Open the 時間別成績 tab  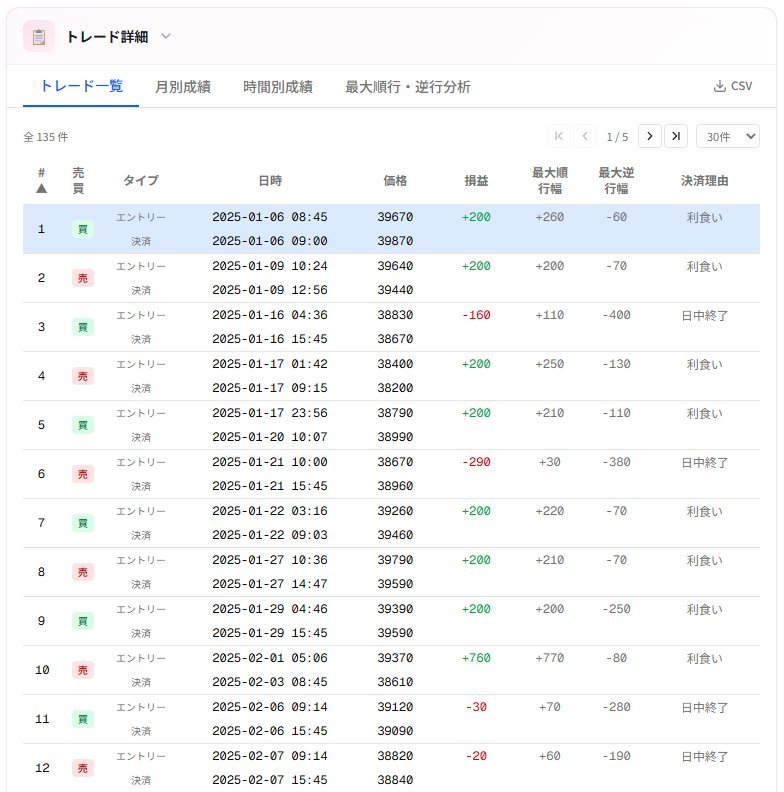click(x=278, y=87)
